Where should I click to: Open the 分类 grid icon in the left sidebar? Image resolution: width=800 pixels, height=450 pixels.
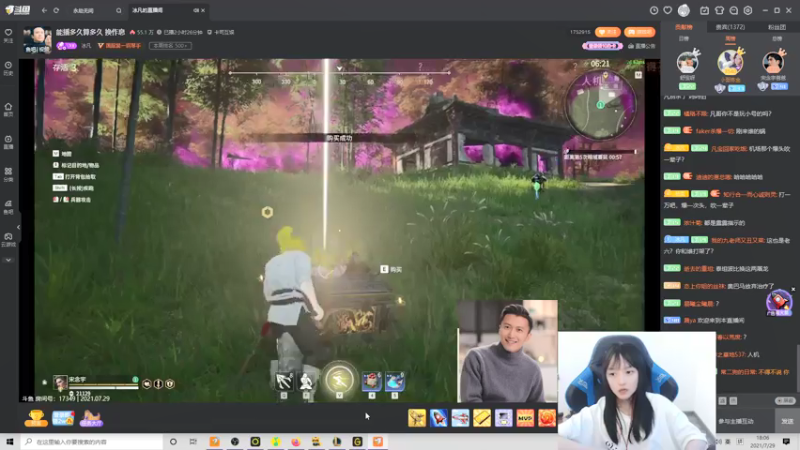click(x=8, y=174)
